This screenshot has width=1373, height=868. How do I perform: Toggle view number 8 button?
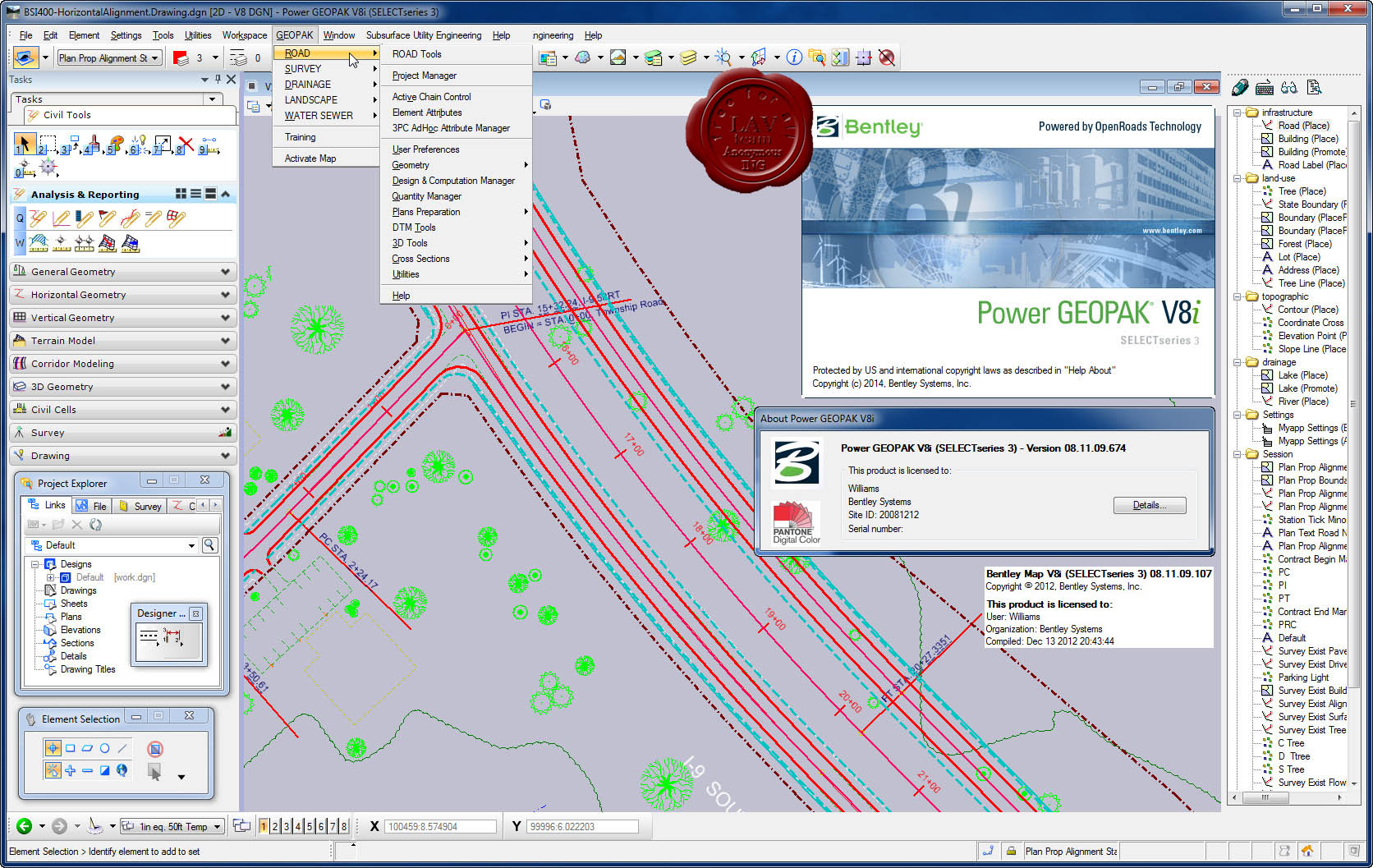(344, 826)
